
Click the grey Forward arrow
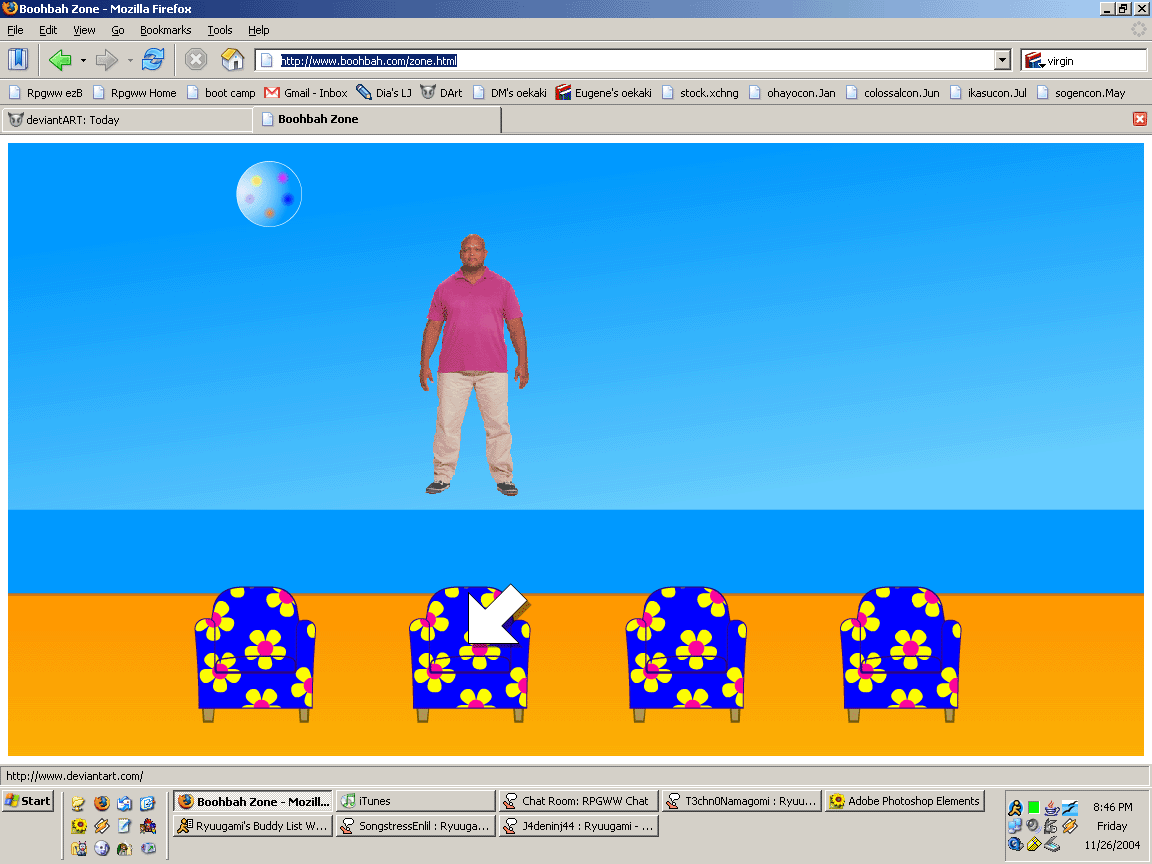pos(107,60)
